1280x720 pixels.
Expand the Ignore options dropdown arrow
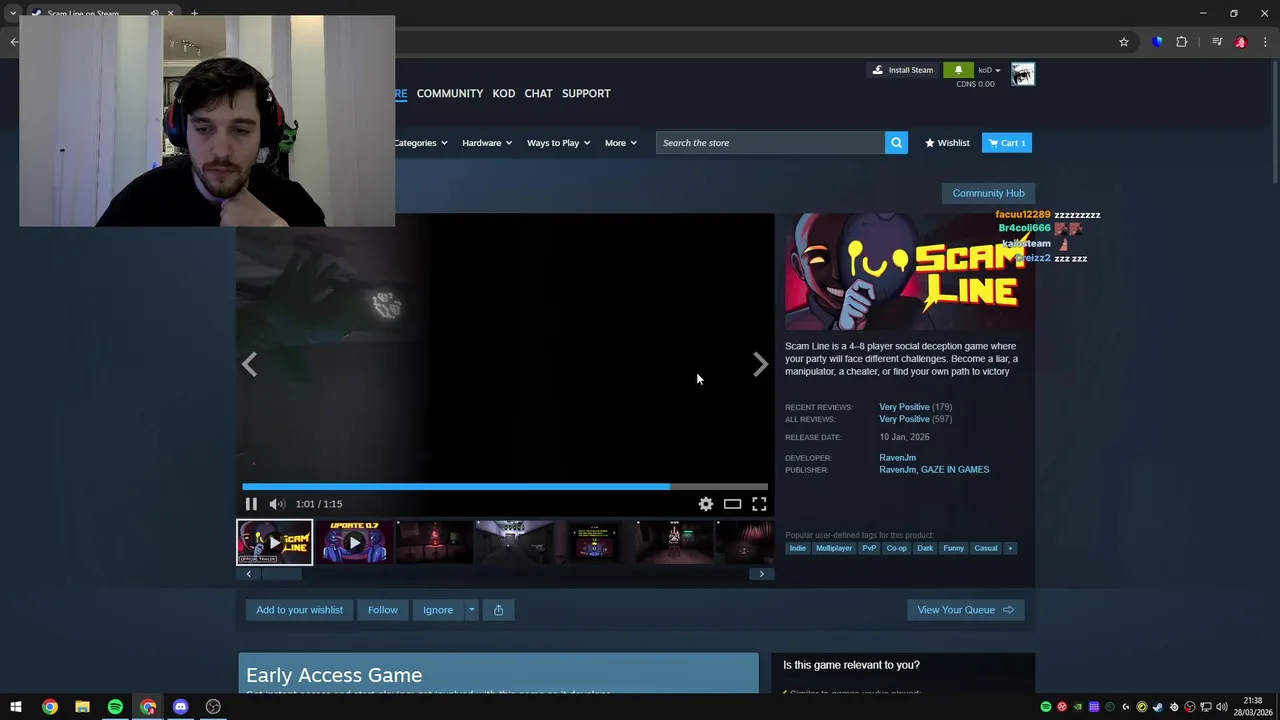click(x=471, y=610)
